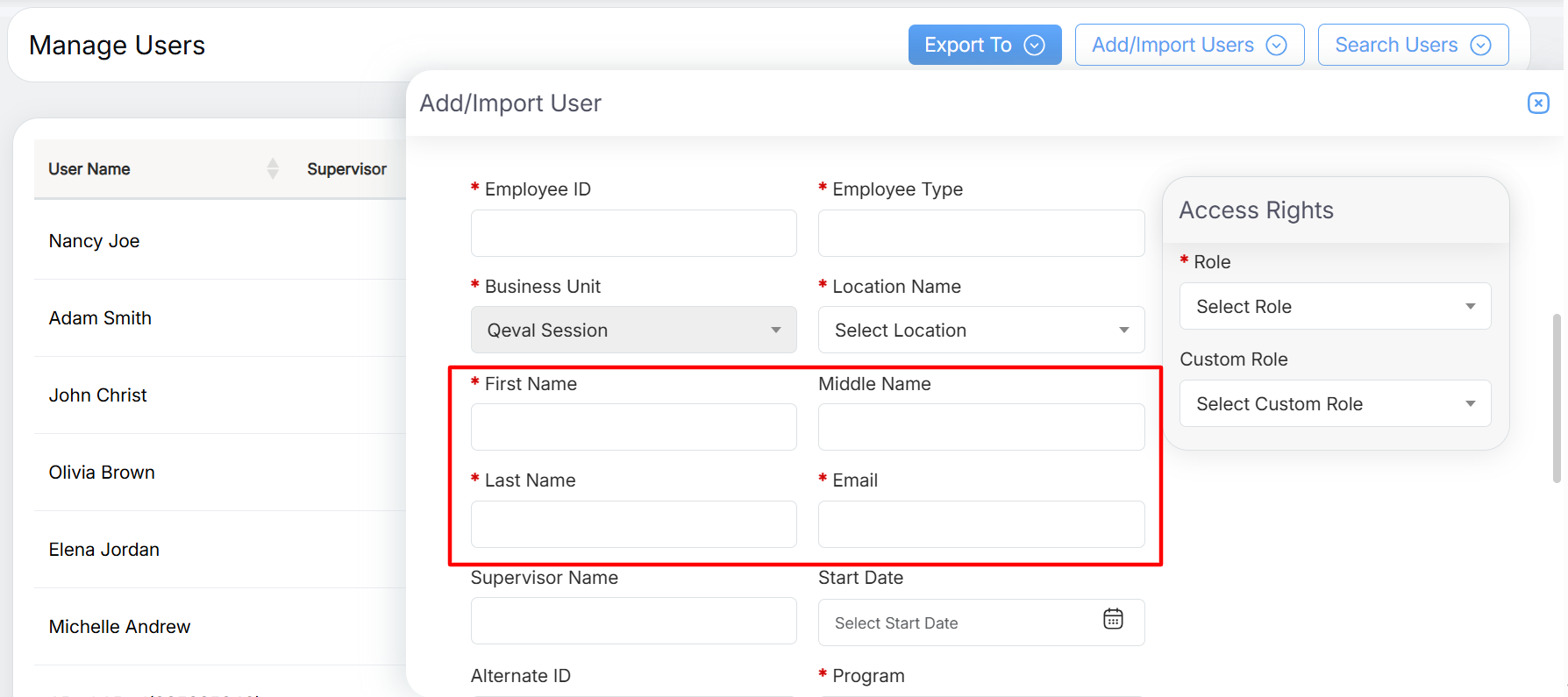Click the Last Name input box
The image size is (1568, 697).
coord(633,524)
